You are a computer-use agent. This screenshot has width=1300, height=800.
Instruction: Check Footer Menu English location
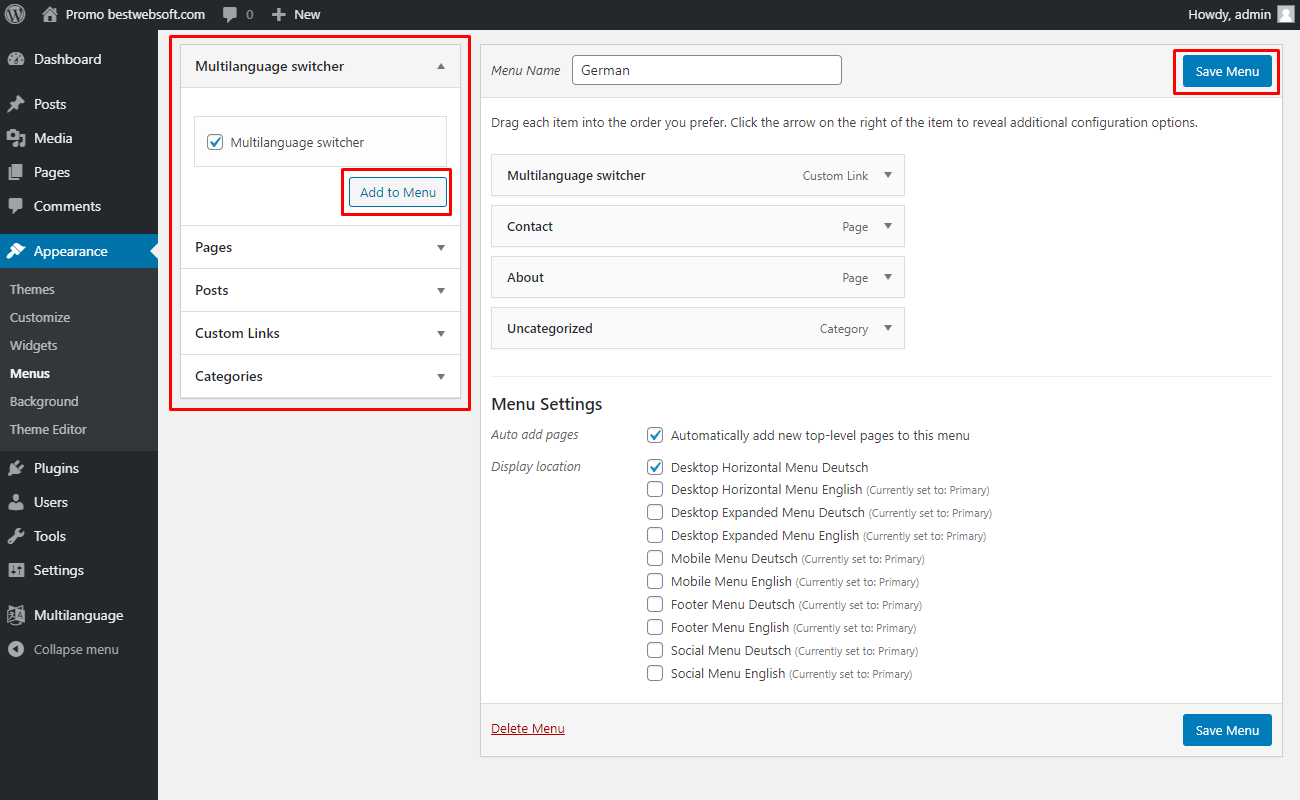tap(655, 628)
